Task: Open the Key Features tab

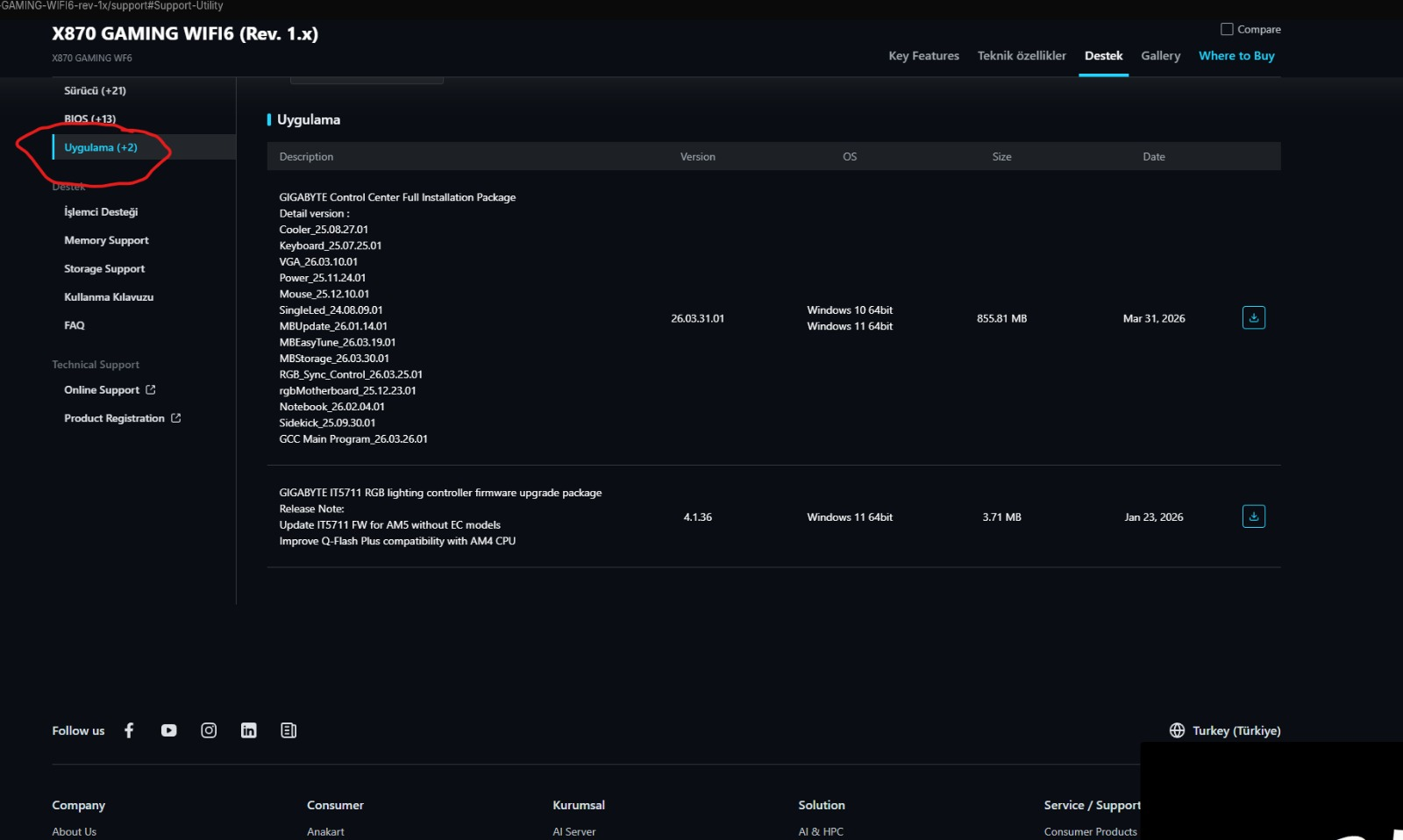Action: (x=923, y=55)
